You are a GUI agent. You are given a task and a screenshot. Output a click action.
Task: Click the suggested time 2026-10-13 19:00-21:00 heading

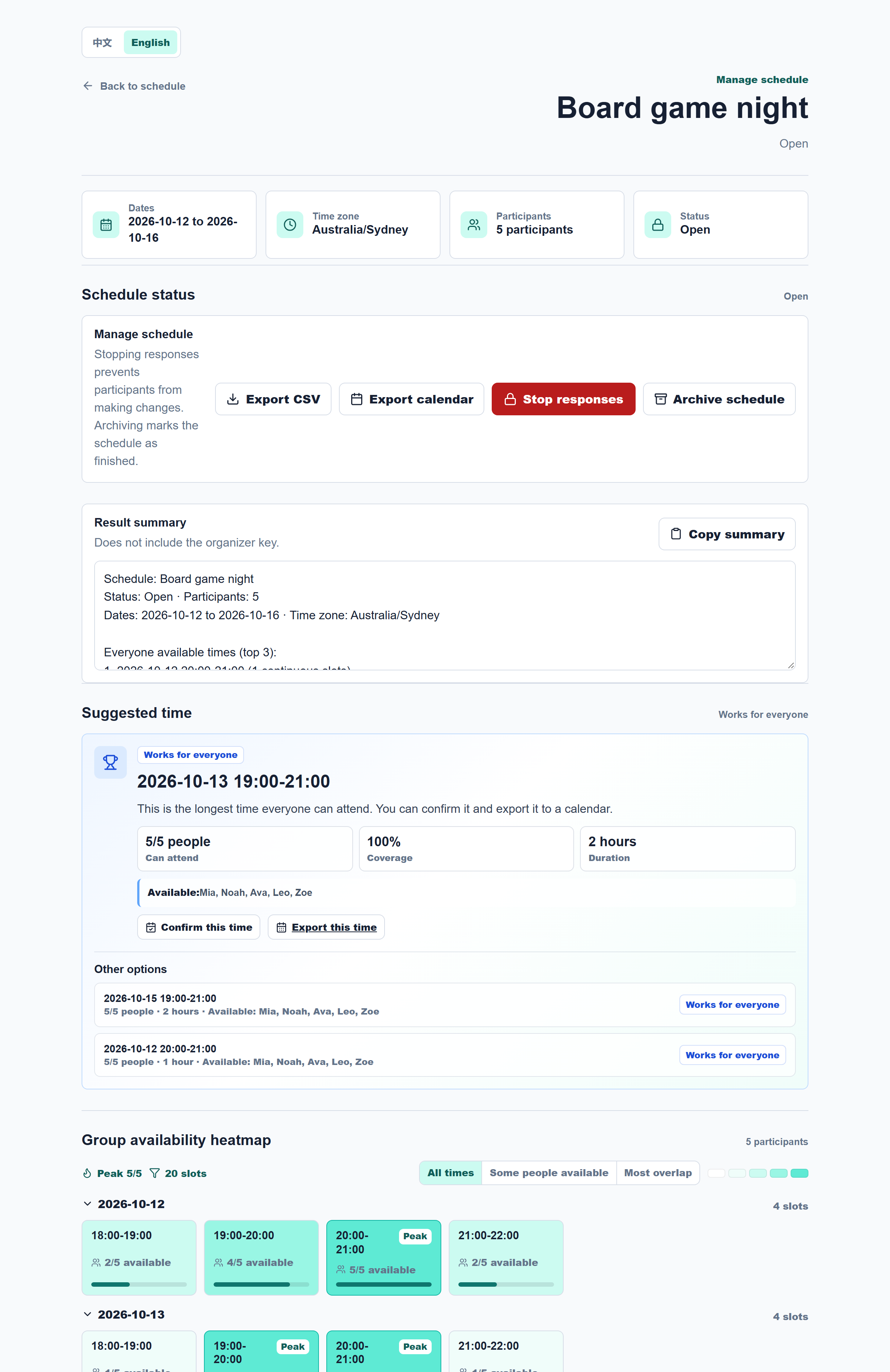(234, 781)
